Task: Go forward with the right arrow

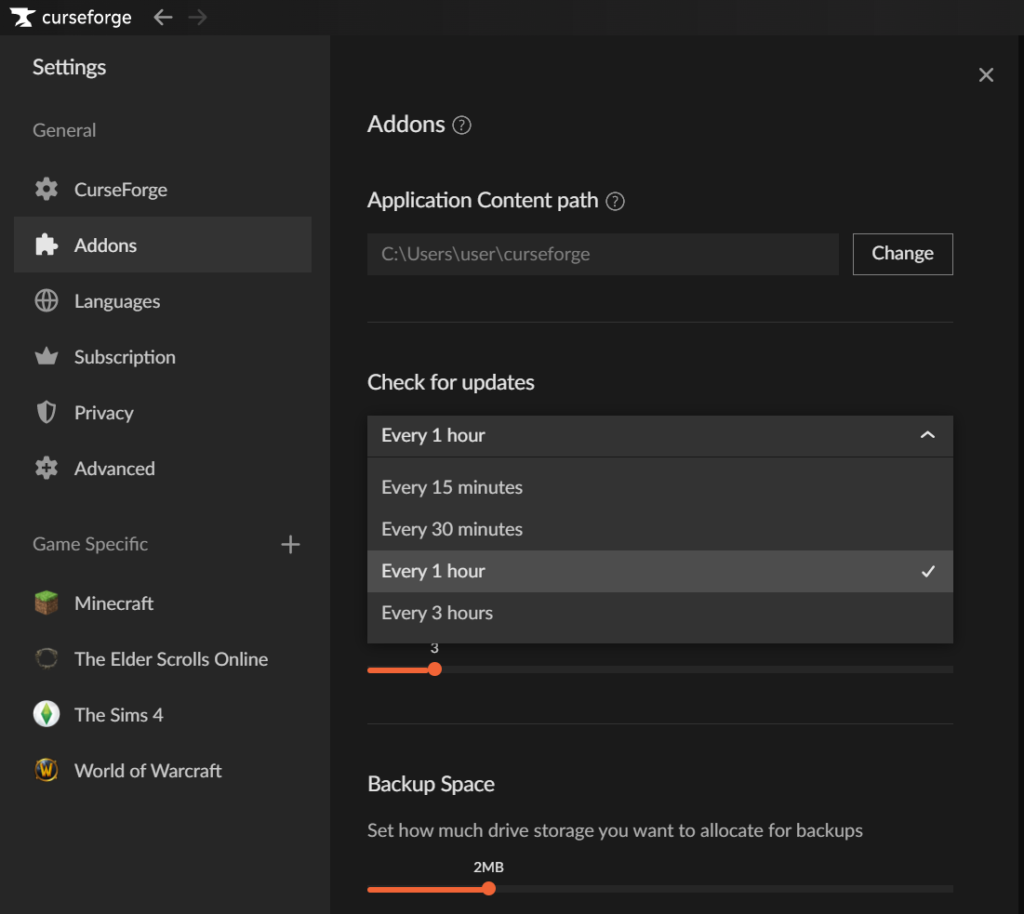Action: click(x=197, y=17)
